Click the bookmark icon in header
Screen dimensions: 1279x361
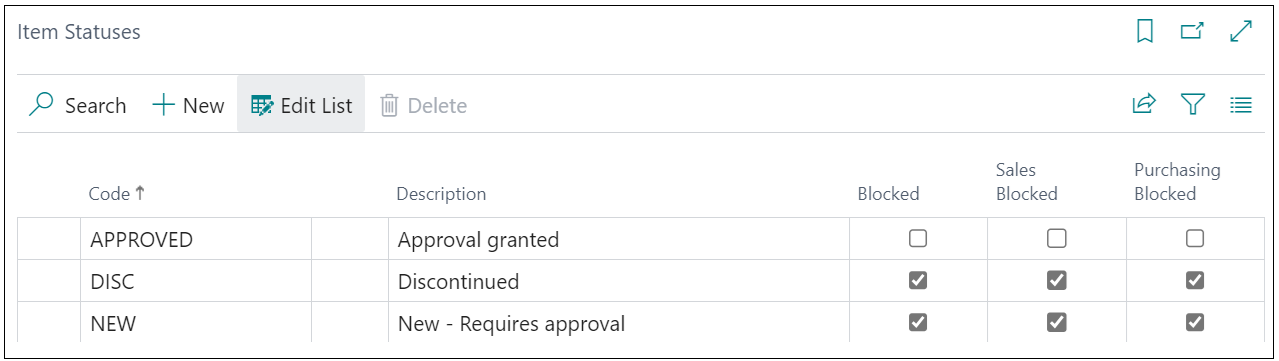[1145, 32]
